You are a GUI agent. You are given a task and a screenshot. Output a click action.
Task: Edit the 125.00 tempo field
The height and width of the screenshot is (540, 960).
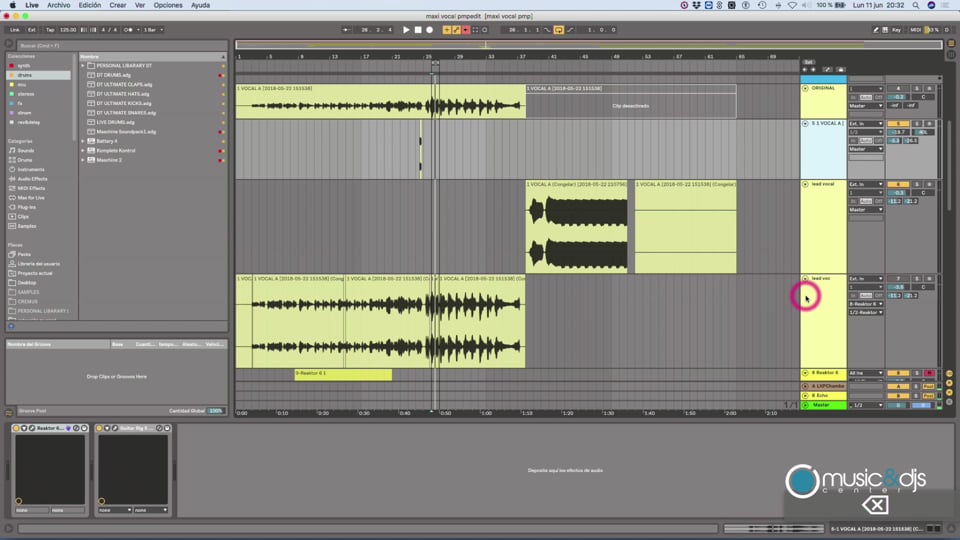68,29
